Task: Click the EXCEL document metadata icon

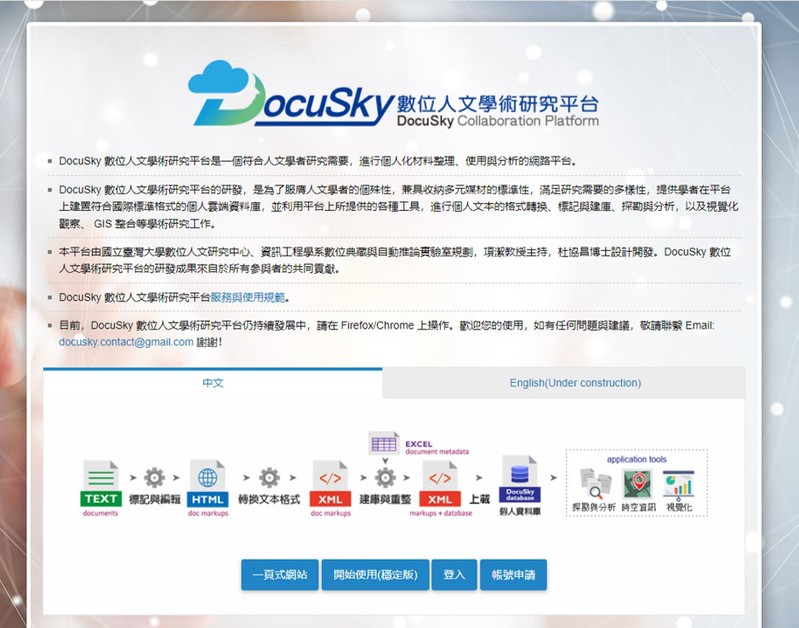Action: coord(384,443)
